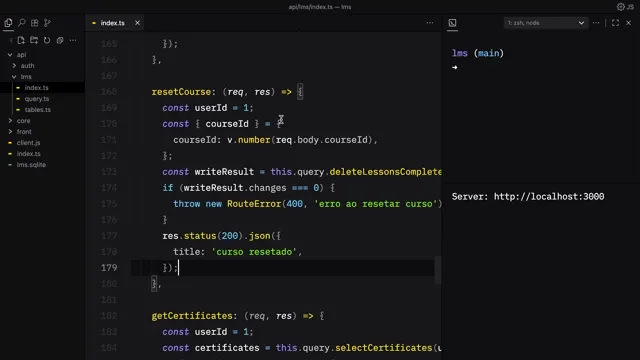Click writeResult.changes in the if condition
Screen dimensions: 640x360
(x=235, y=188)
